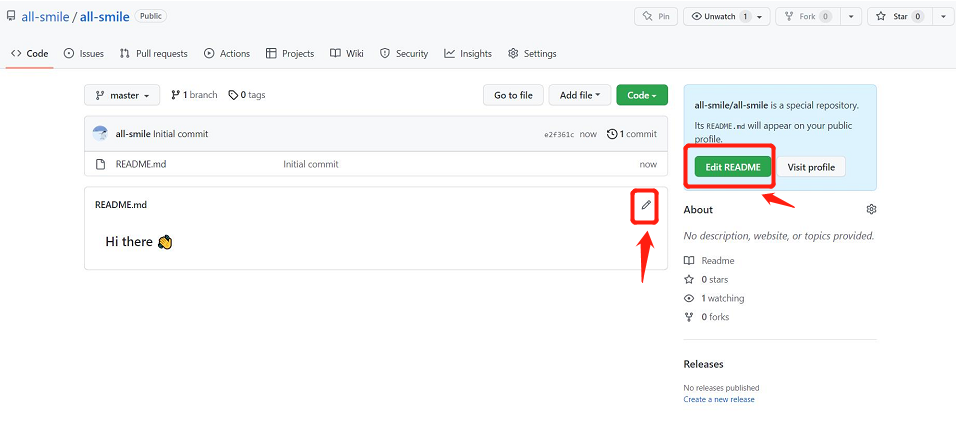The width and height of the screenshot is (958, 426).
Task: Expand the Fork options arrow
Action: tap(850, 17)
